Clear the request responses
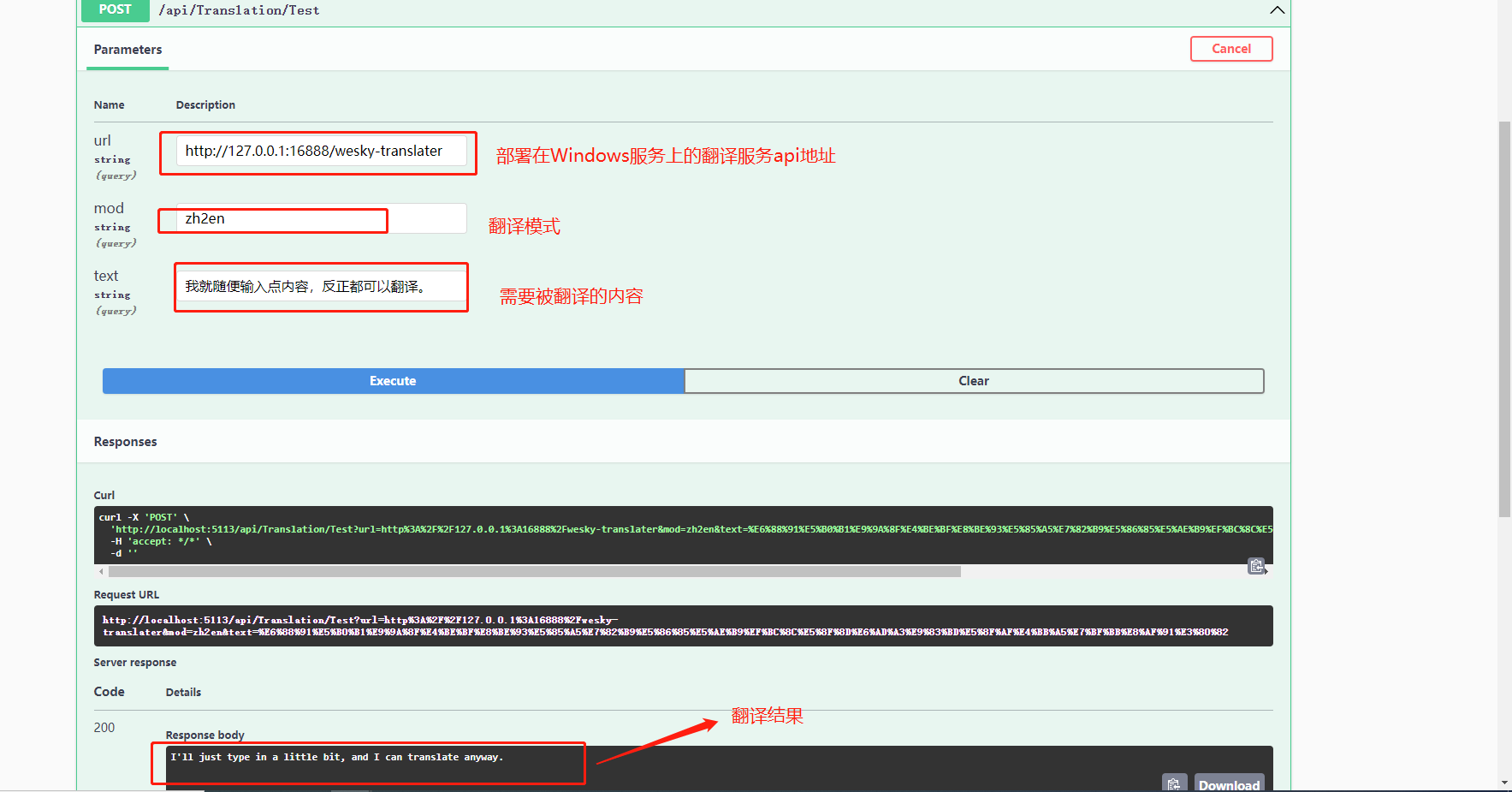The height and width of the screenshot is (792, 1512). [974, 381]
